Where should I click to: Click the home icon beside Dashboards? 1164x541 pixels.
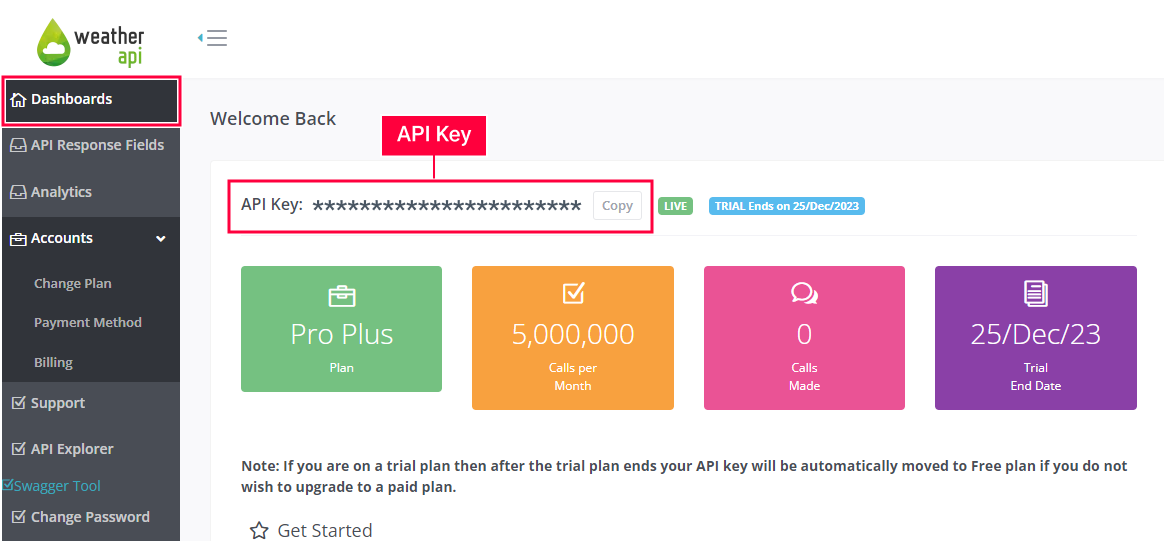tap(19, 99)
